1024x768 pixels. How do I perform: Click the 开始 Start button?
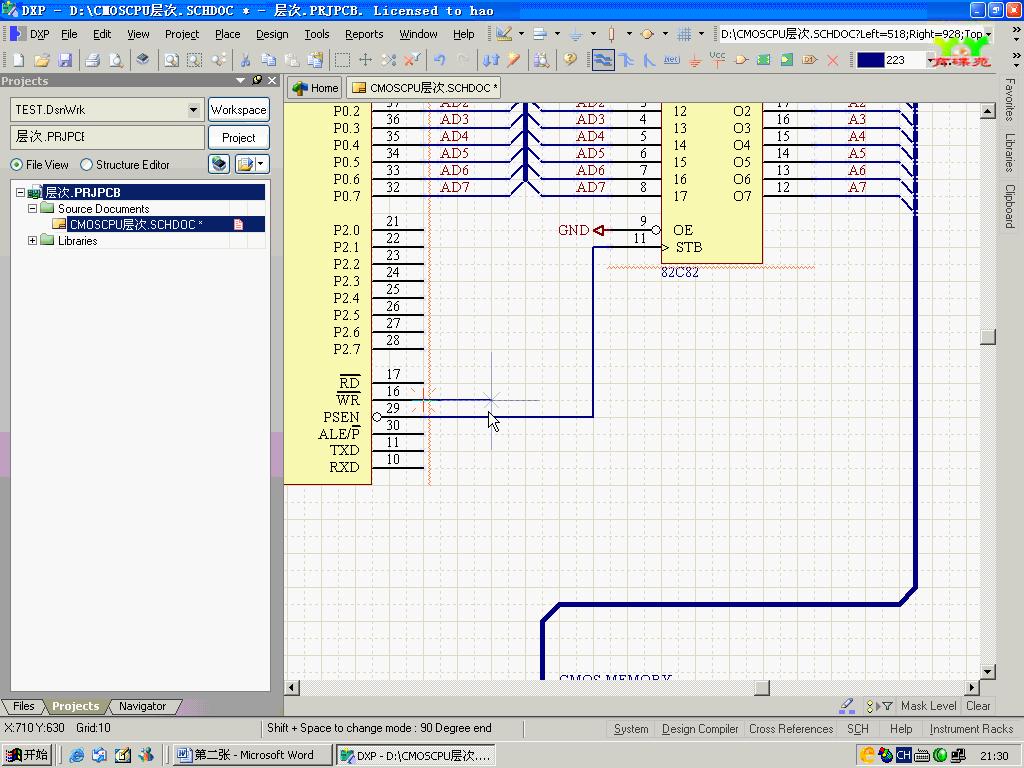[26, 755]
